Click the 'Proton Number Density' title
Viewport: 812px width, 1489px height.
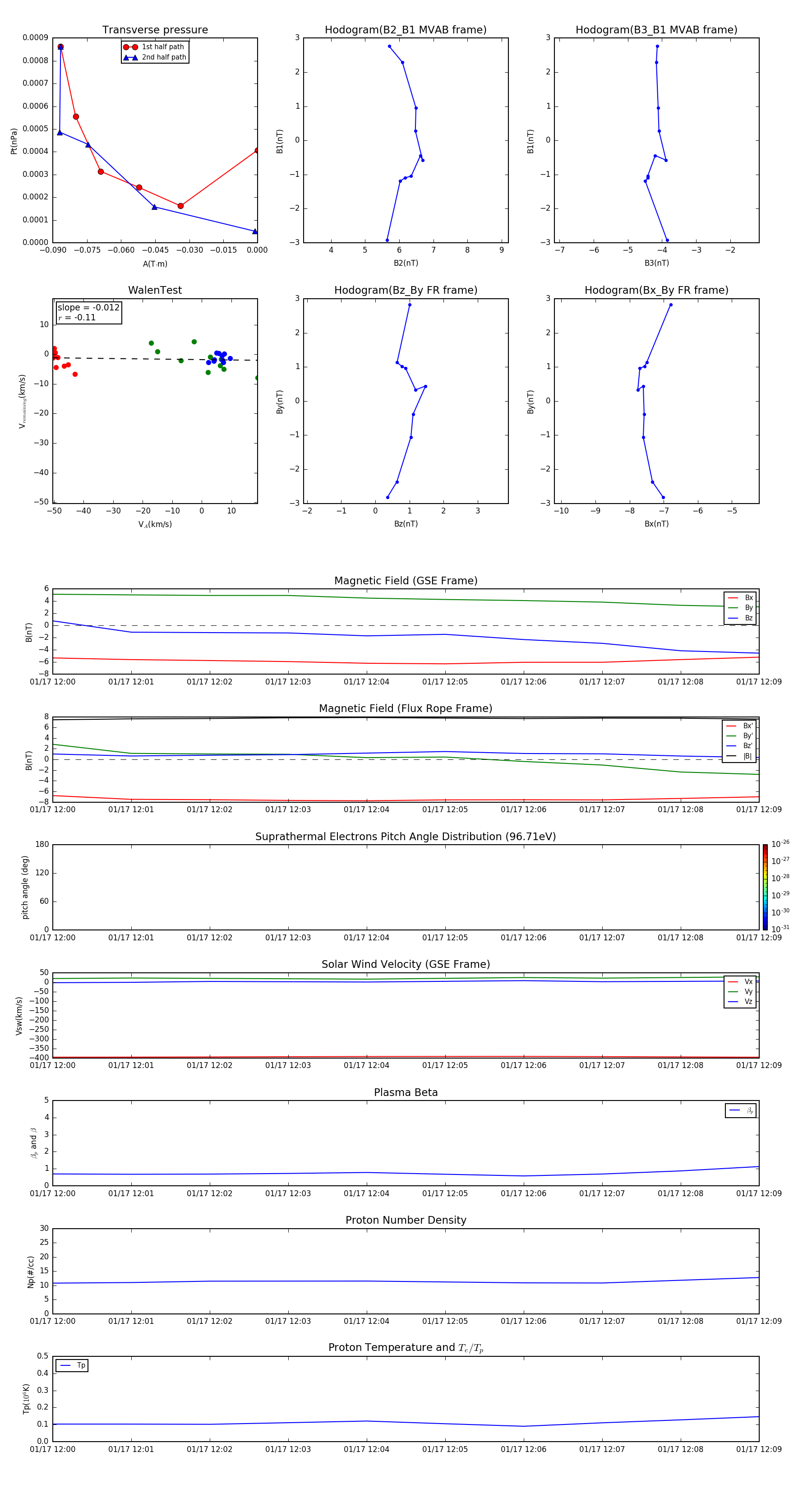[406, 1220]
